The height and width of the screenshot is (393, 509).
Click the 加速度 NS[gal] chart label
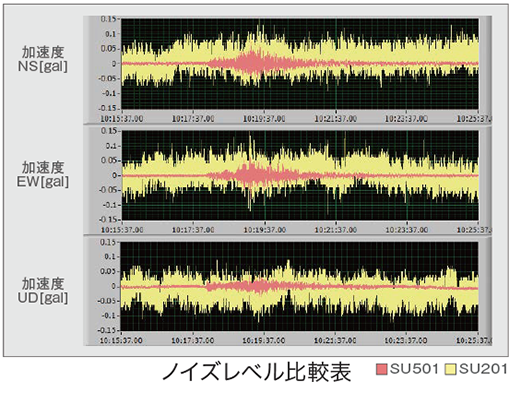tap(43, 59)
